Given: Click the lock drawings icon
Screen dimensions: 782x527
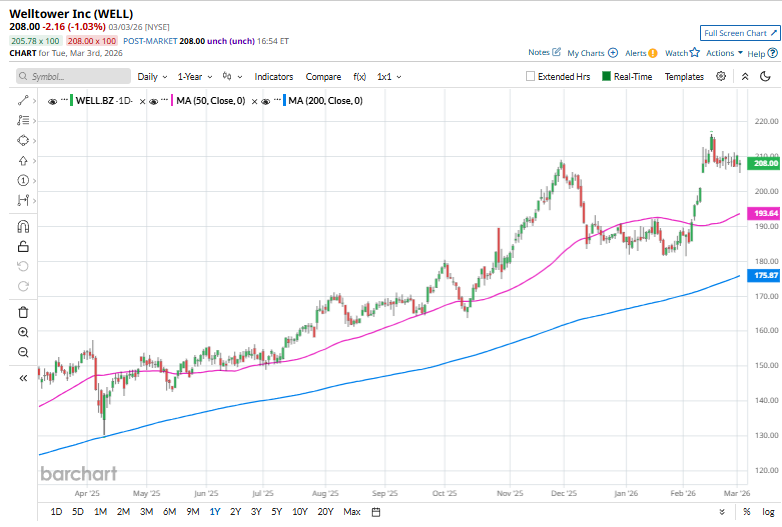Looking at the screenshot, I should 23,246.
